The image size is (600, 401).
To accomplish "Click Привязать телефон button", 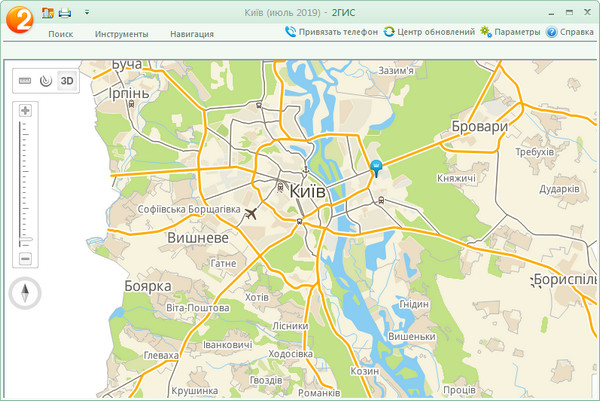I will [x=331, y=32].
